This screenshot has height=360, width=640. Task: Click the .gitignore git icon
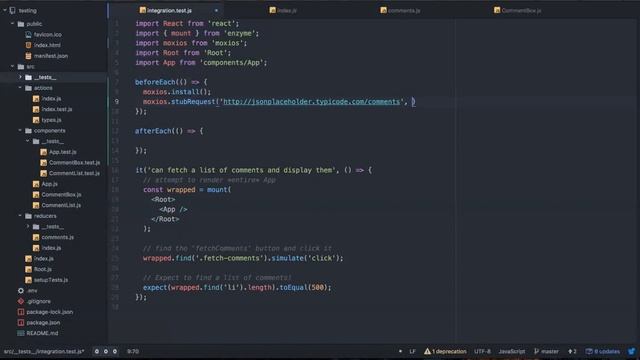[x=21, y=301]
